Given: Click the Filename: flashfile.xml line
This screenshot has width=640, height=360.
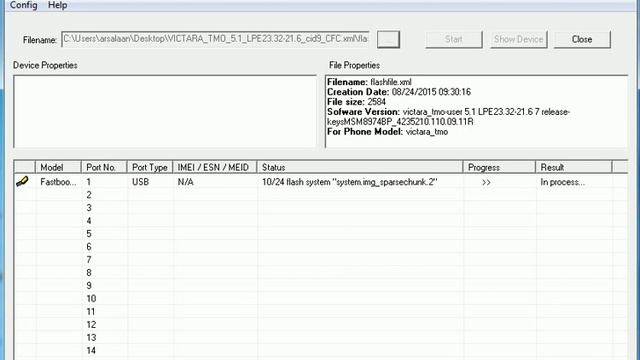Looking at the screenshot, I should 369,82.
